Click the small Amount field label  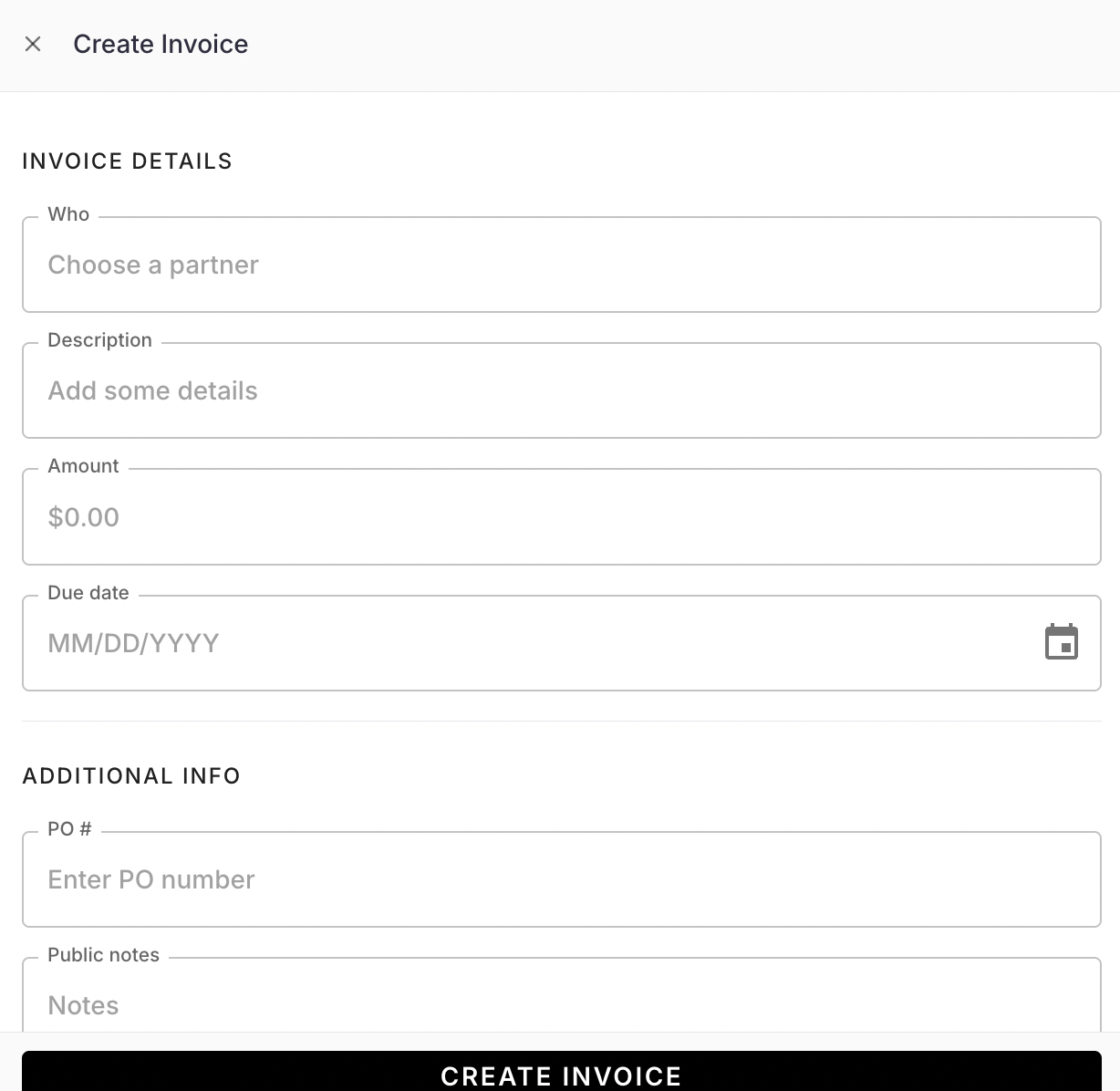pyautogui.click(x=83, y=466)
